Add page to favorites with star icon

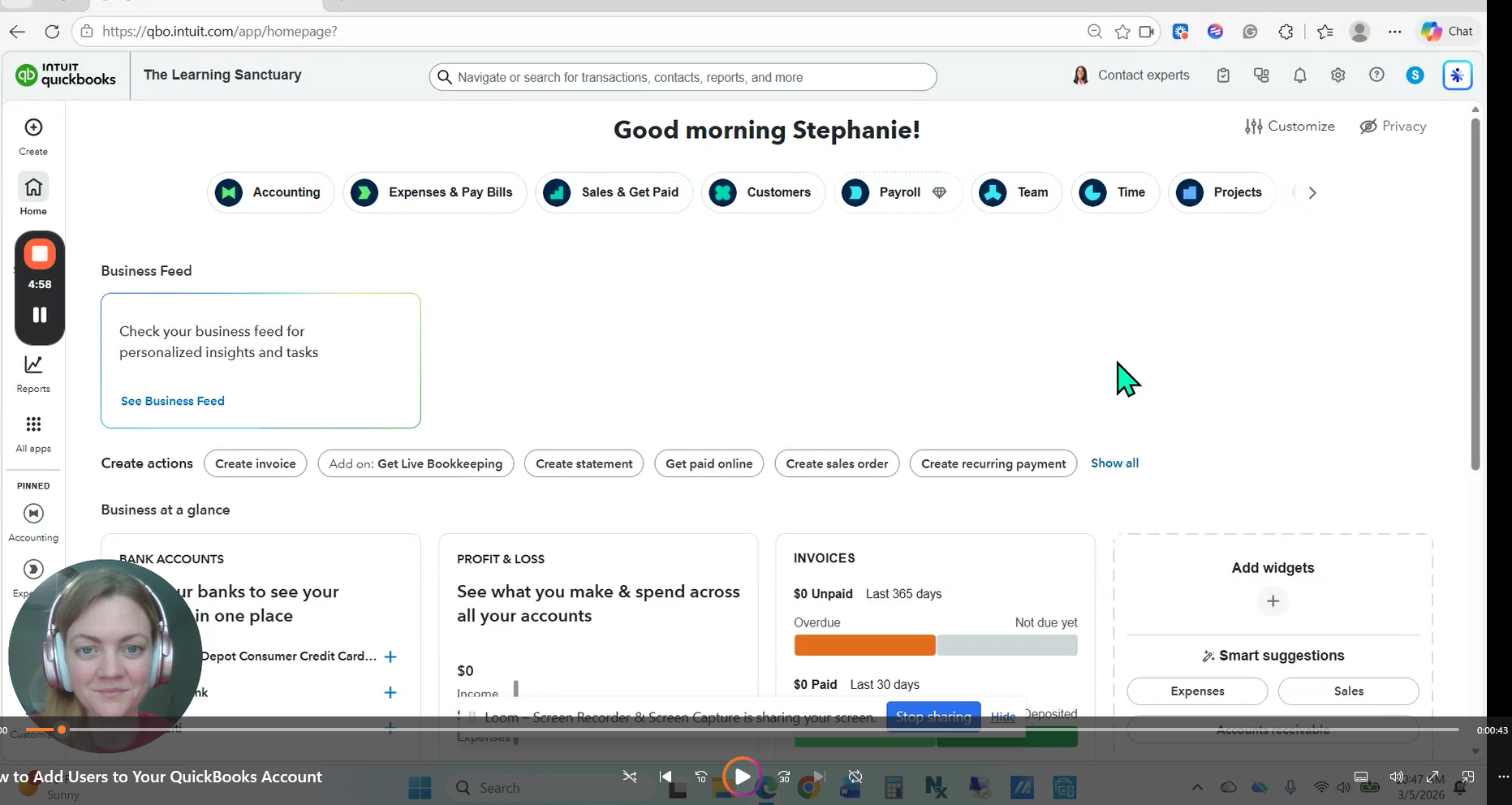point(1122,32)
